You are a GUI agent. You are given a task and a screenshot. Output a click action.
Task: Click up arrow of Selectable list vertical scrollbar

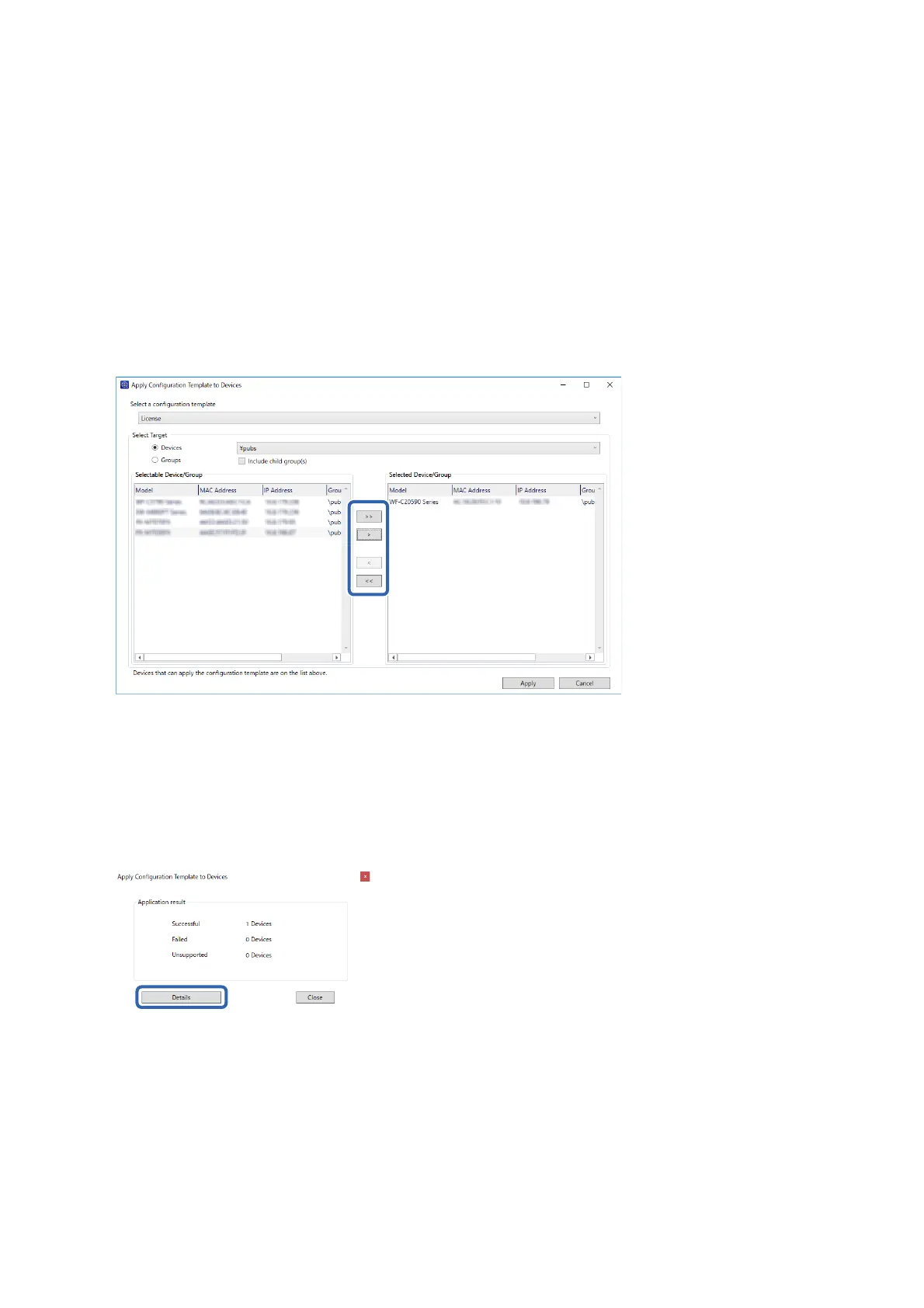346,489
